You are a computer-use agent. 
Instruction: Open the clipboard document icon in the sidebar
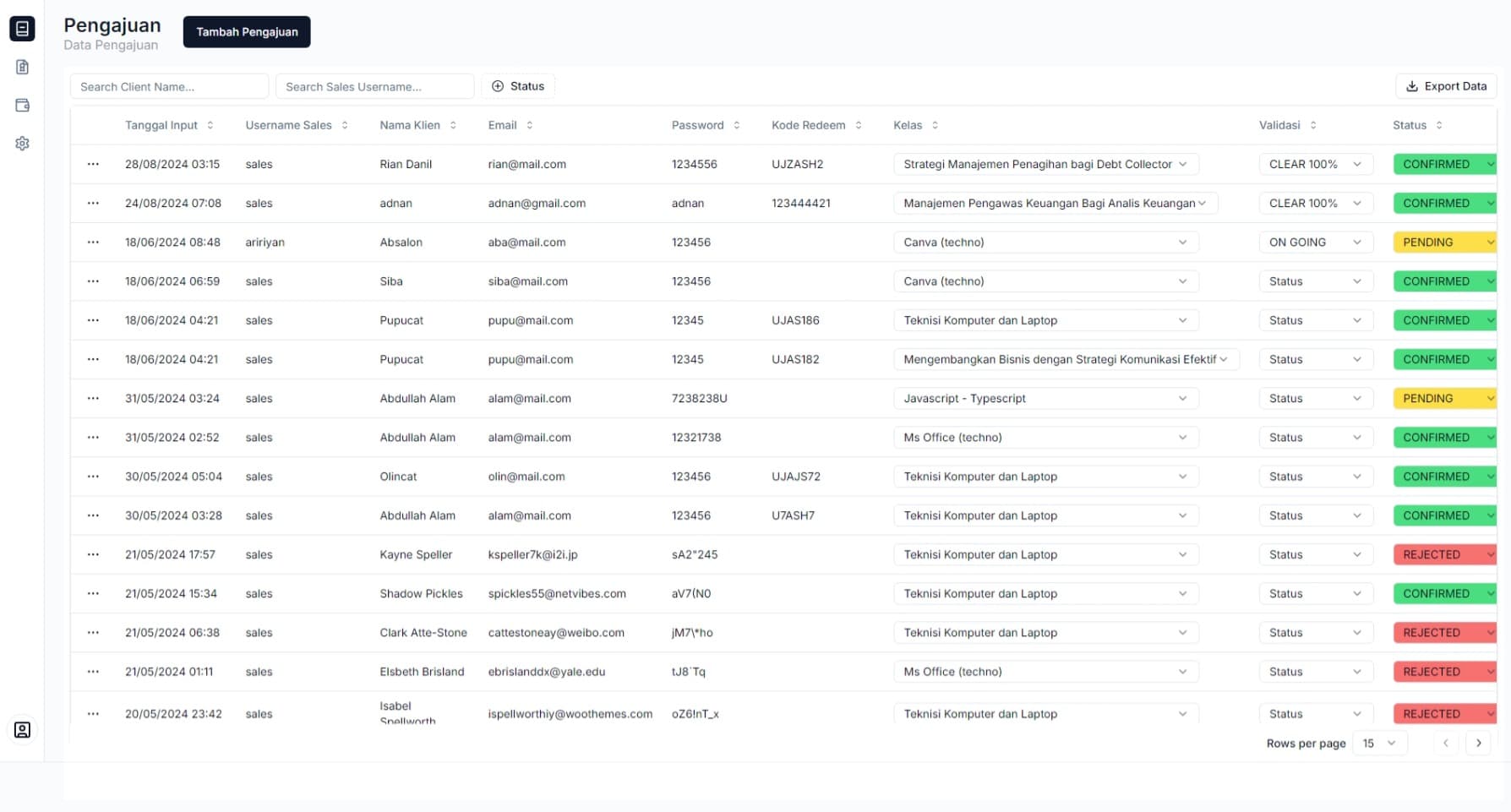23,67
